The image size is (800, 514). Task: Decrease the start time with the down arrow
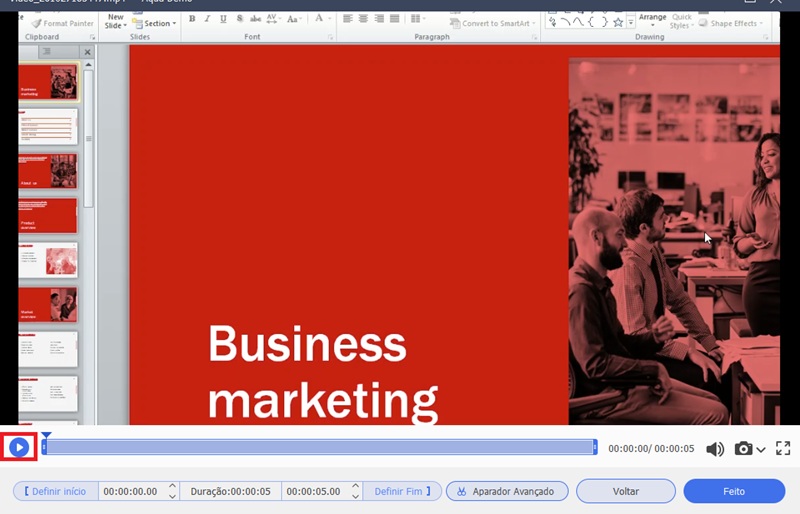click(x=172, y=496)
